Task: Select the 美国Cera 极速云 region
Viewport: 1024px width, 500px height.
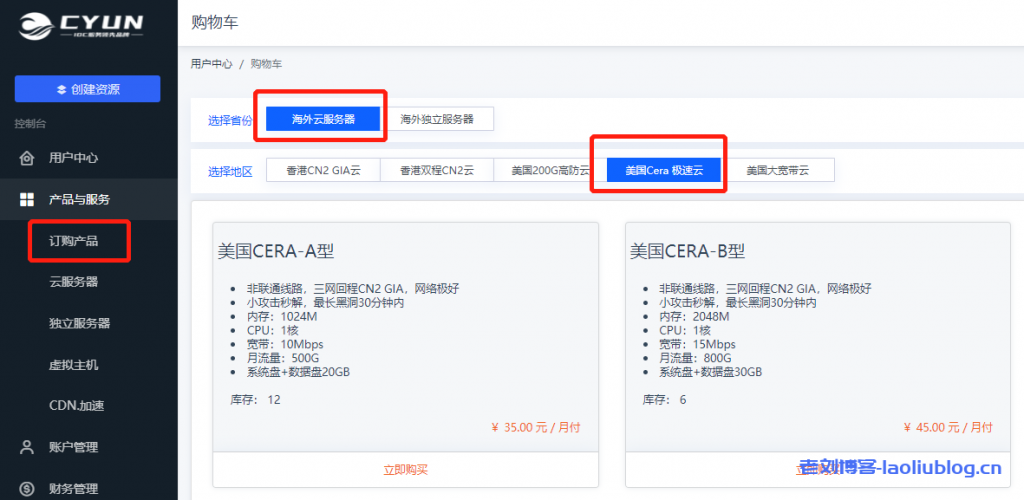Action: pyautogui.click(x=664, y=170)
